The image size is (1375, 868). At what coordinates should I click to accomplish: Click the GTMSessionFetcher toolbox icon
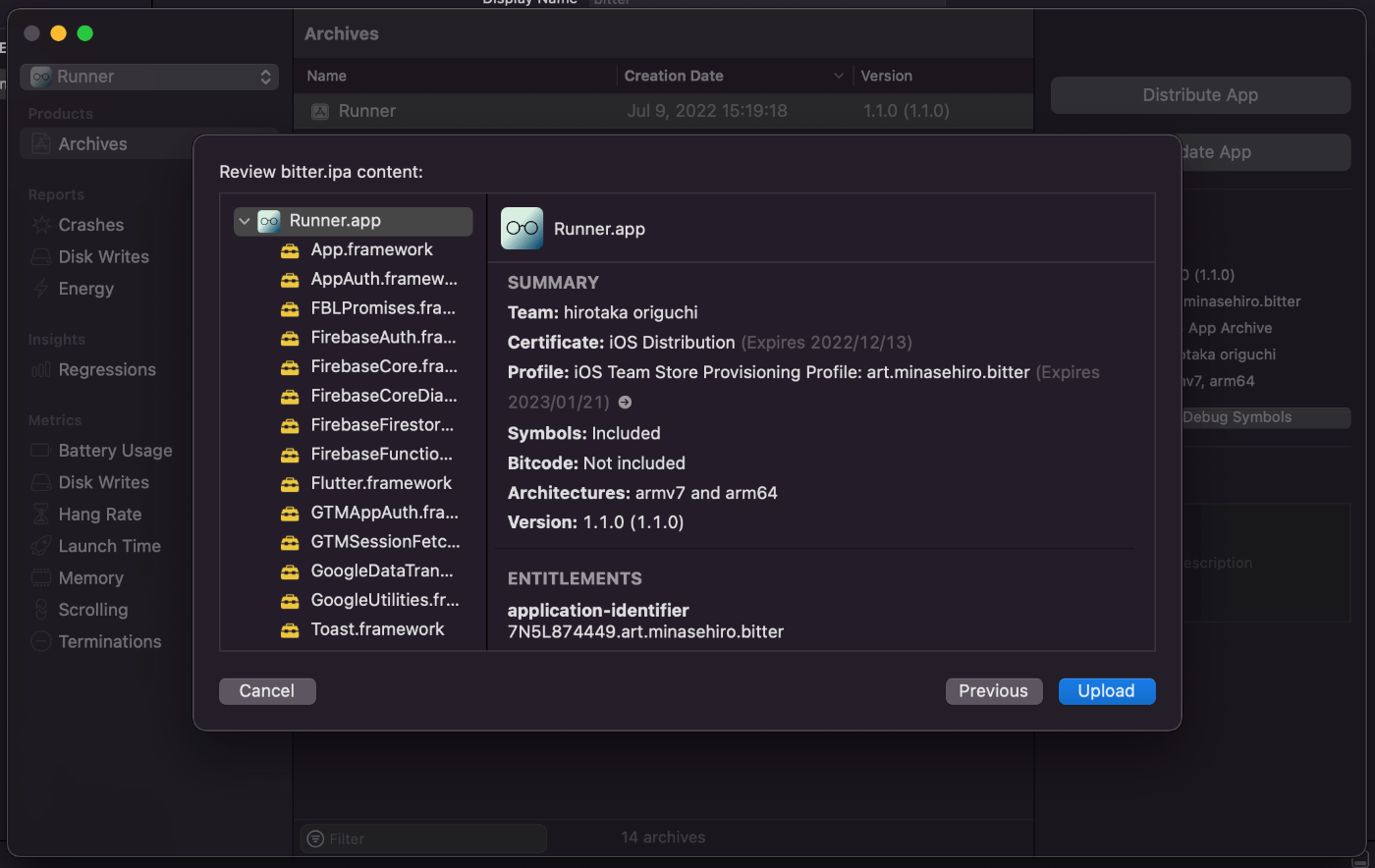[x=290, y=542]
